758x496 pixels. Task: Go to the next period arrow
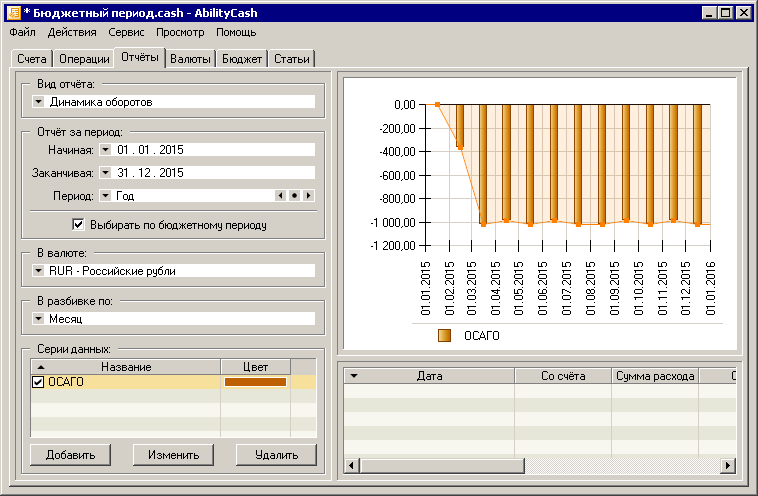308,196
